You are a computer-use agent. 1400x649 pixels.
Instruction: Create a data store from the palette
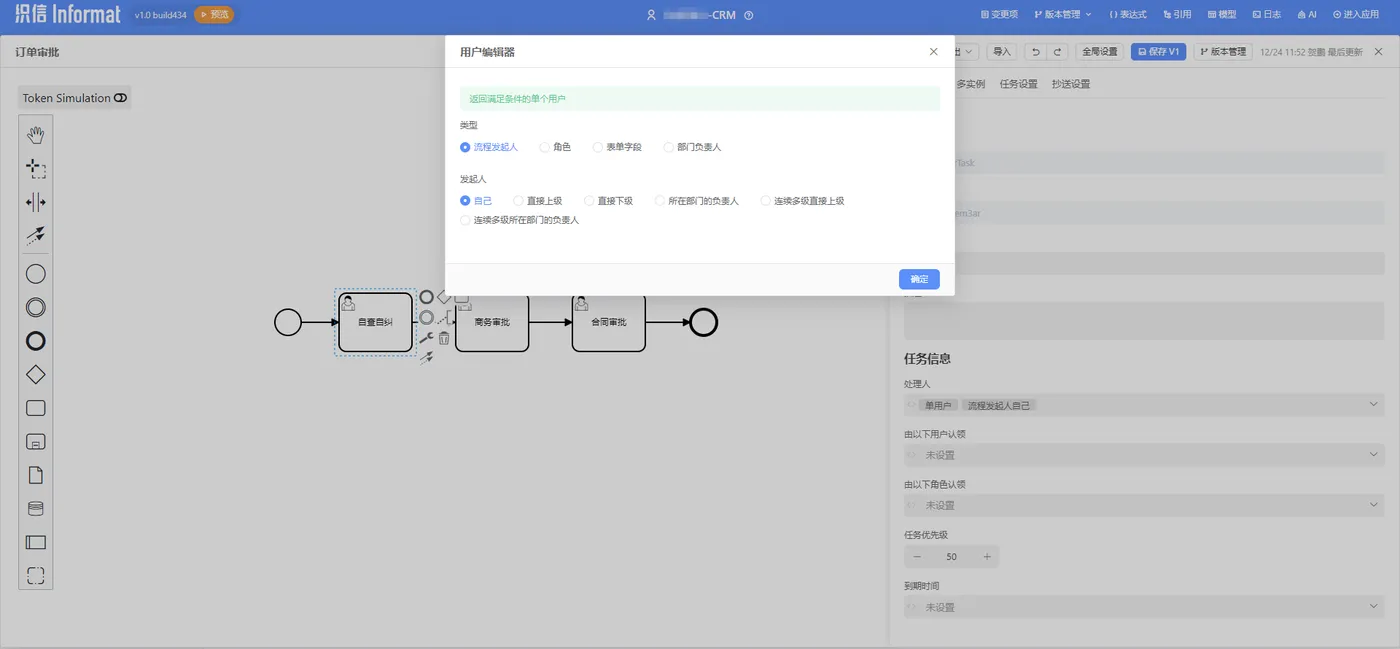point(36,509)
